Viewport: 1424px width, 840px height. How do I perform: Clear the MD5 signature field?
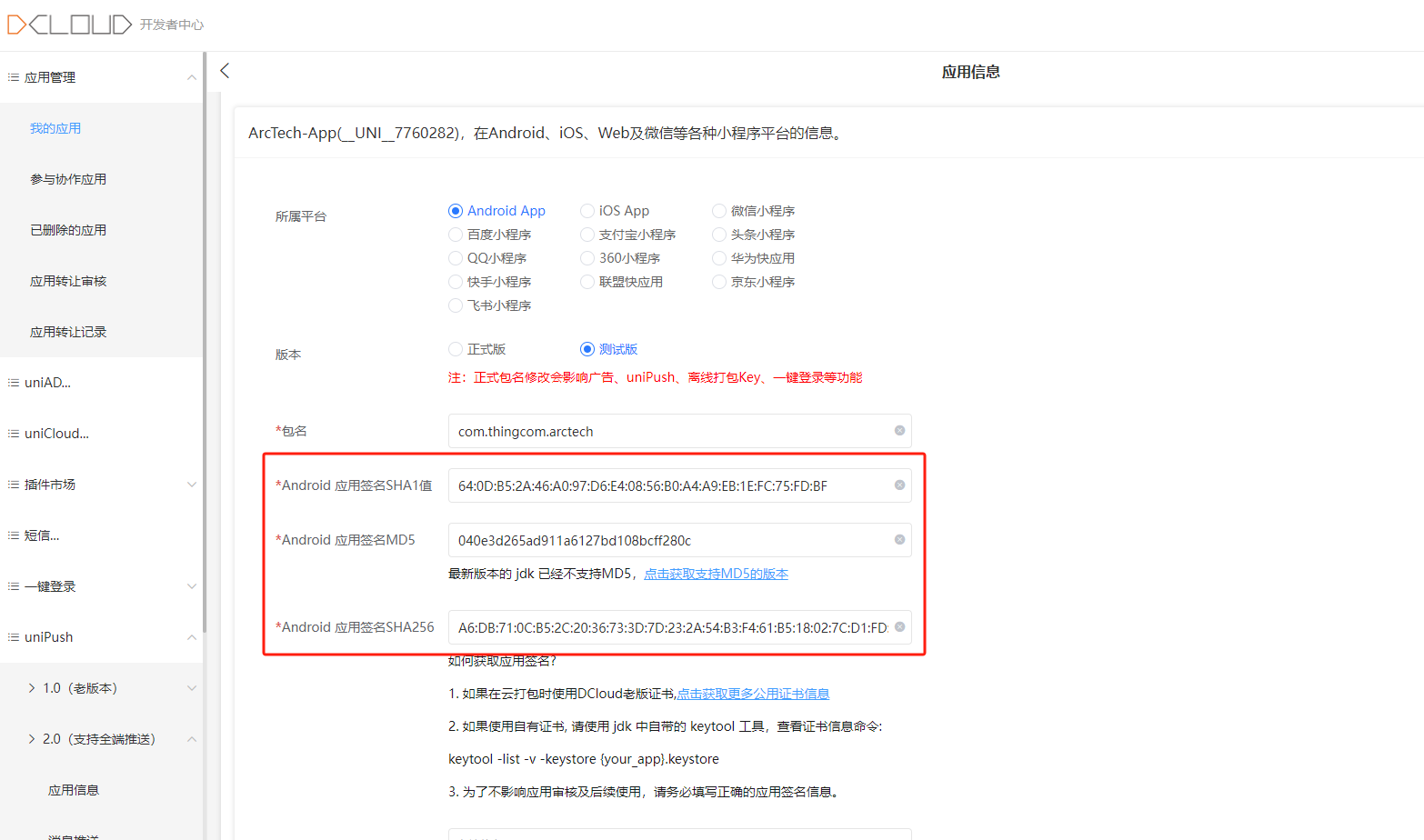[x=899, y=540]
